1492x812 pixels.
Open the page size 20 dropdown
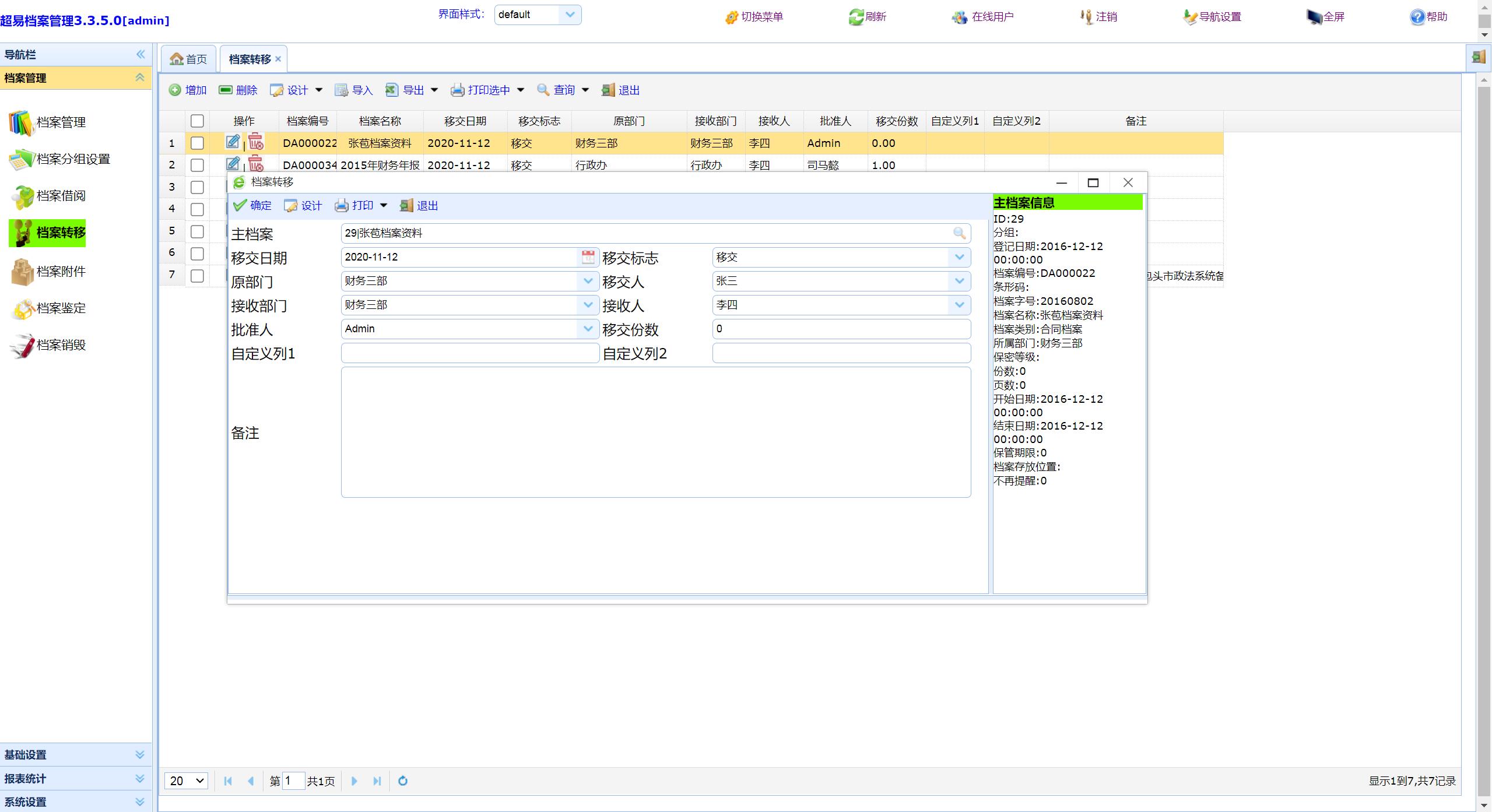coord(187,781)
